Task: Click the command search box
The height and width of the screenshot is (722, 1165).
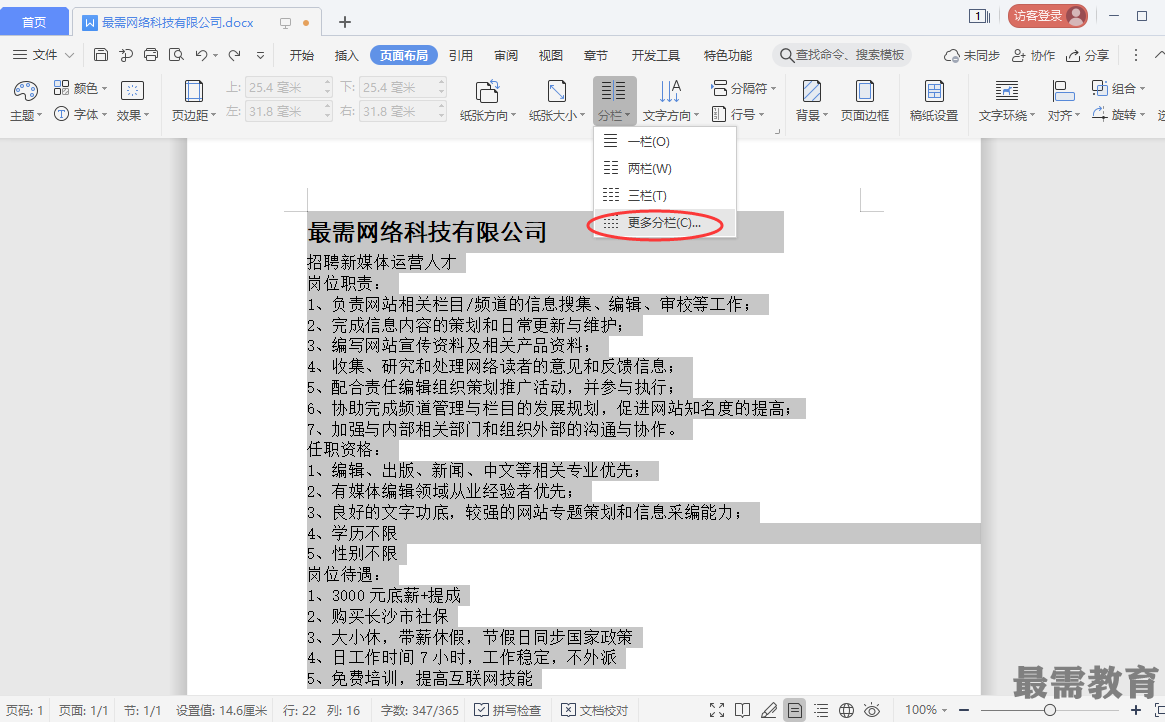Action: 842,55
